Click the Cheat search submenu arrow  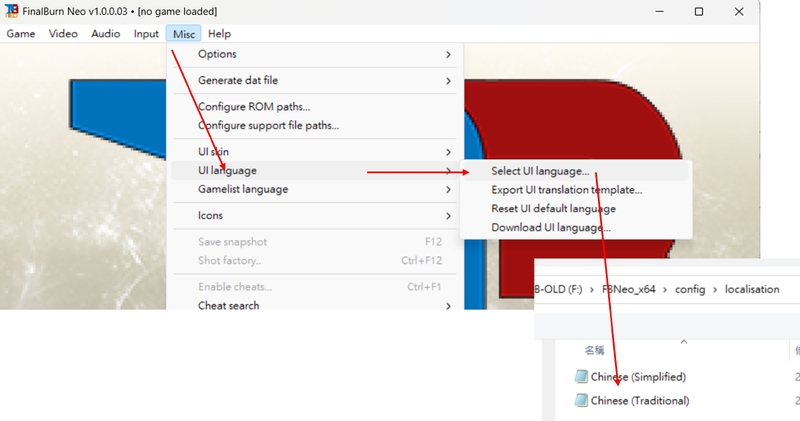[x=448, y=306]
